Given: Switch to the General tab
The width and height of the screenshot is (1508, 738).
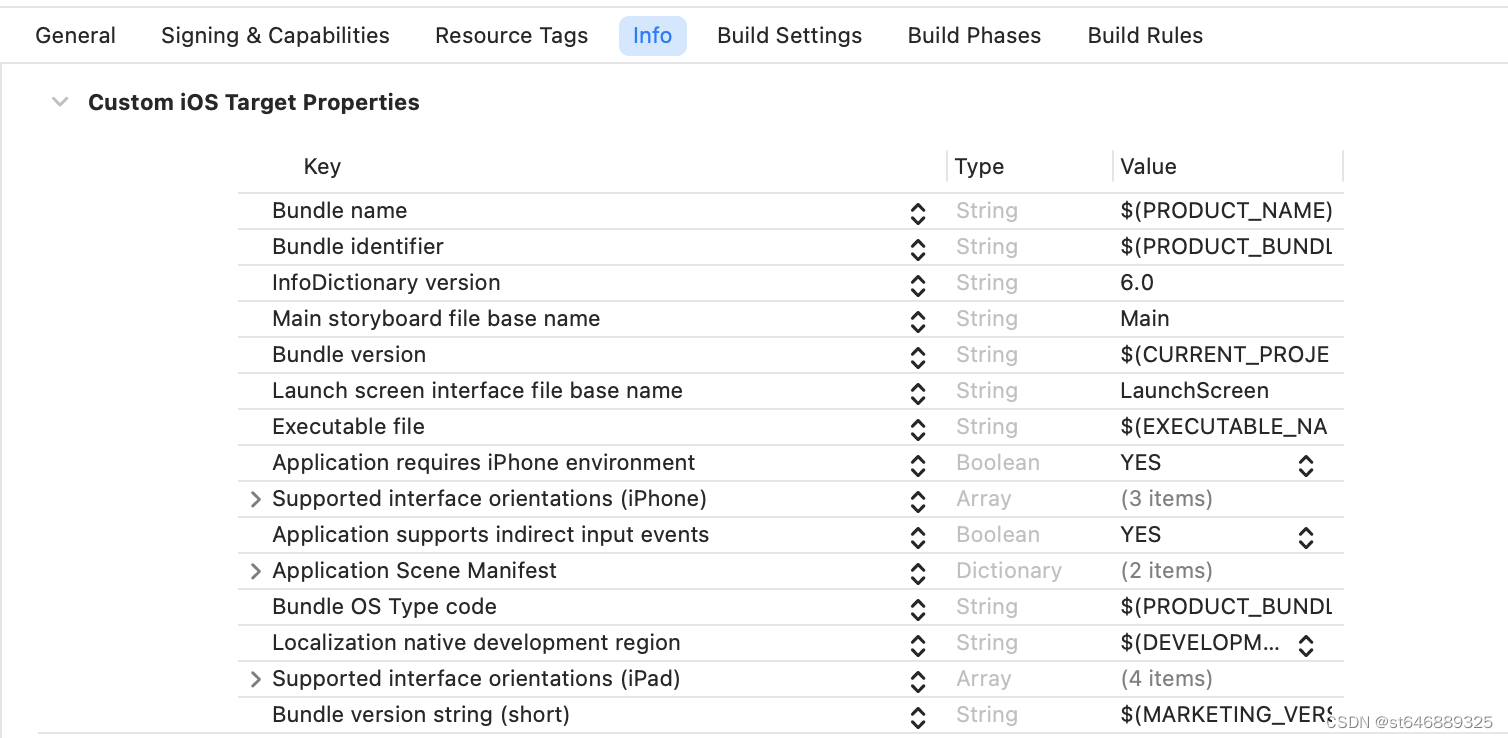Looking at the screenshot, I should (x=75, y=36).
